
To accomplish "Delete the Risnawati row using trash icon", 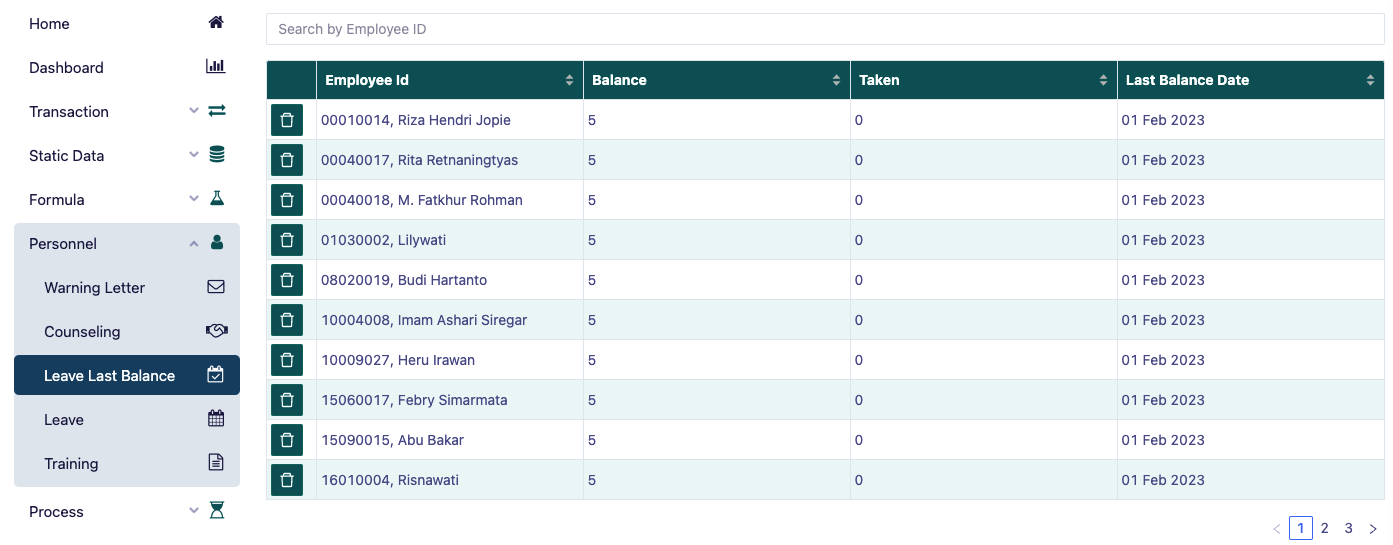I will pos(287,480).
